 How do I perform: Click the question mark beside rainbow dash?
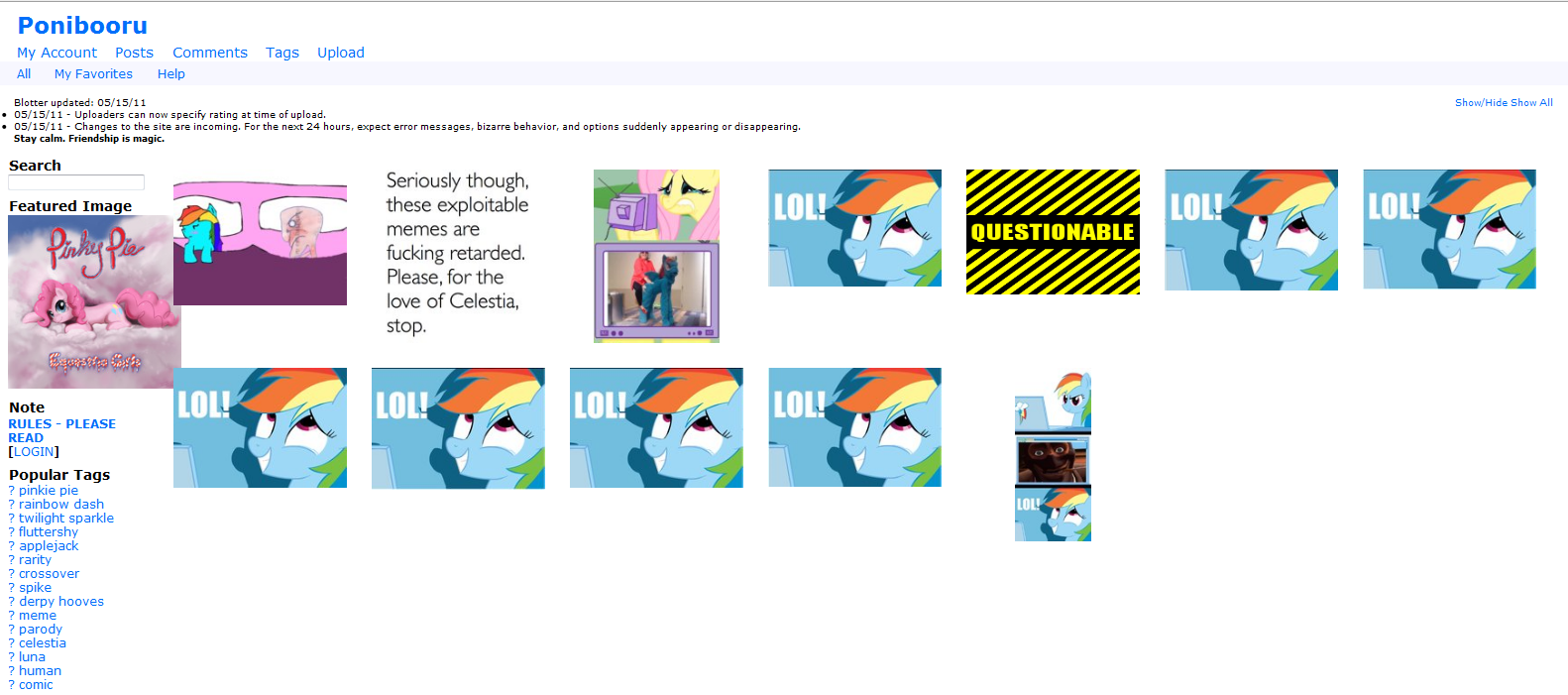(12, 504)
